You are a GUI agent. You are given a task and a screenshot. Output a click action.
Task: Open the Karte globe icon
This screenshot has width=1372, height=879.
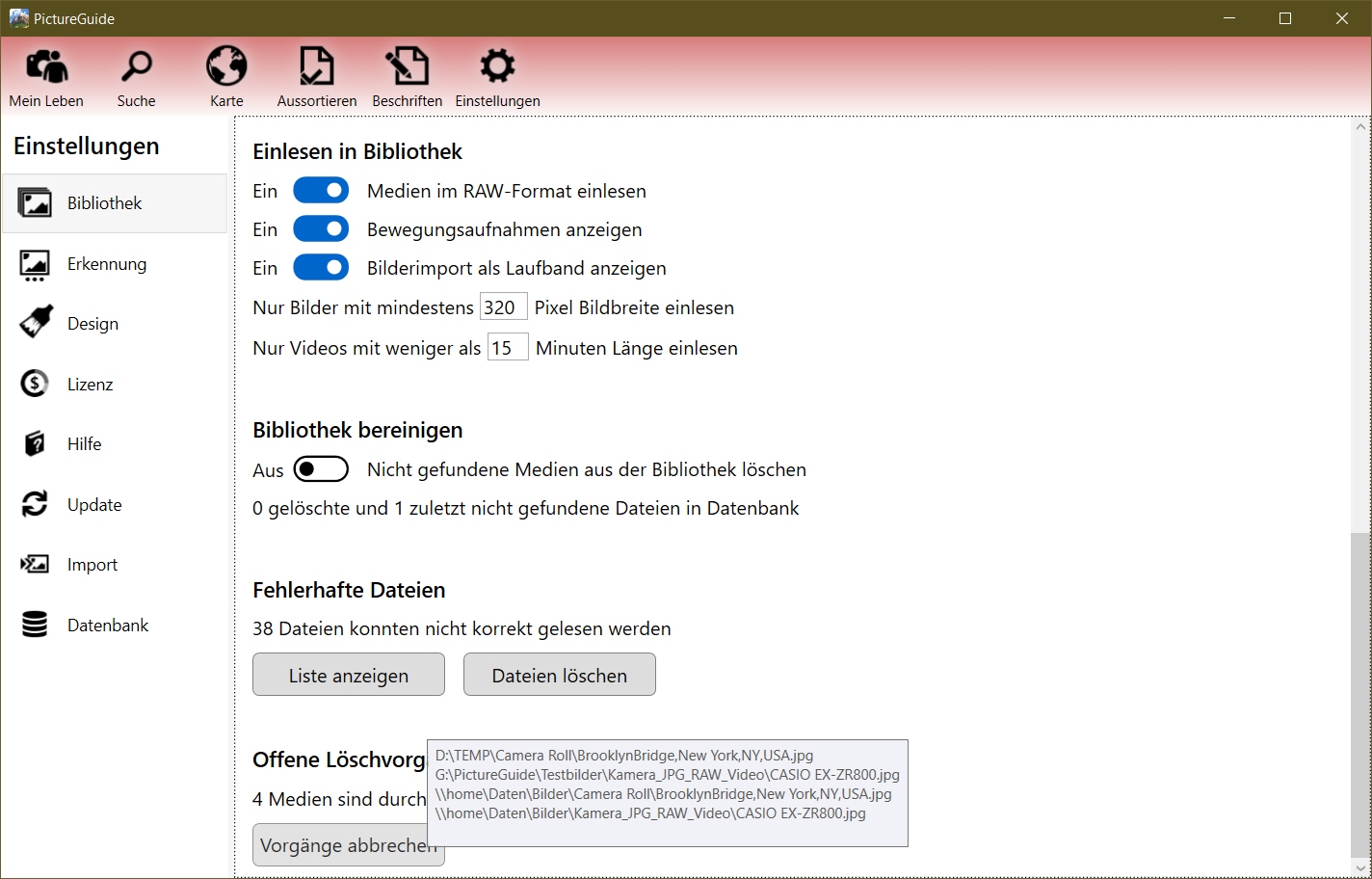point(226,67)
